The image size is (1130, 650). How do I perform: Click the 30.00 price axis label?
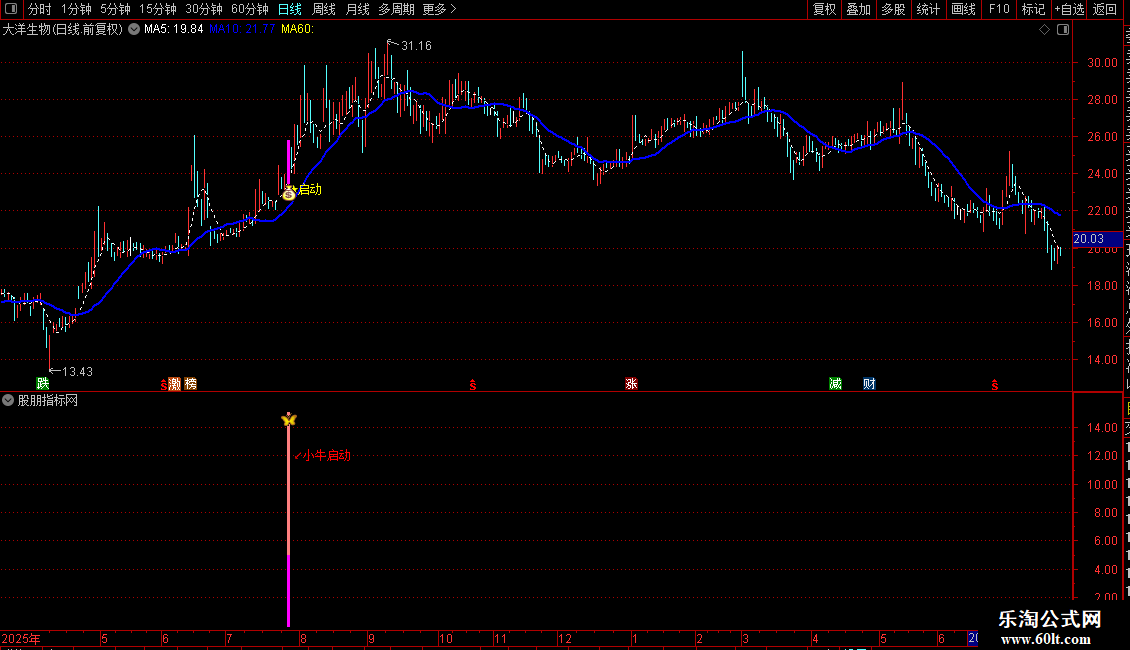1102,63
